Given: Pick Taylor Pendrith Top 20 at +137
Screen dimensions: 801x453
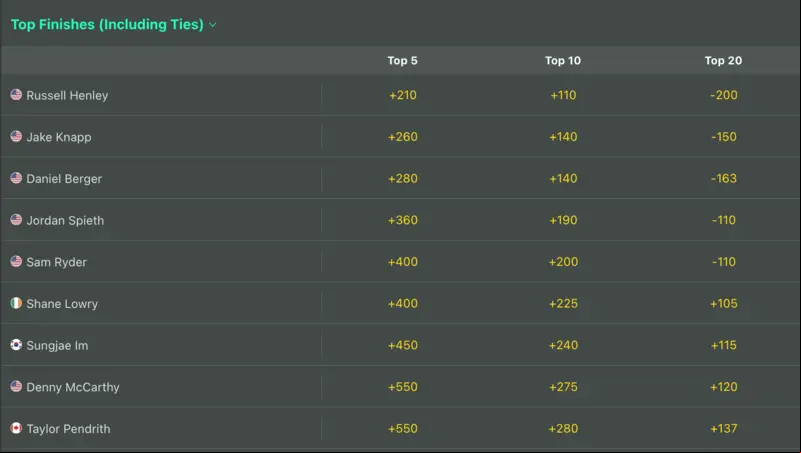Looking at the screenshot, I should point(723,428).
